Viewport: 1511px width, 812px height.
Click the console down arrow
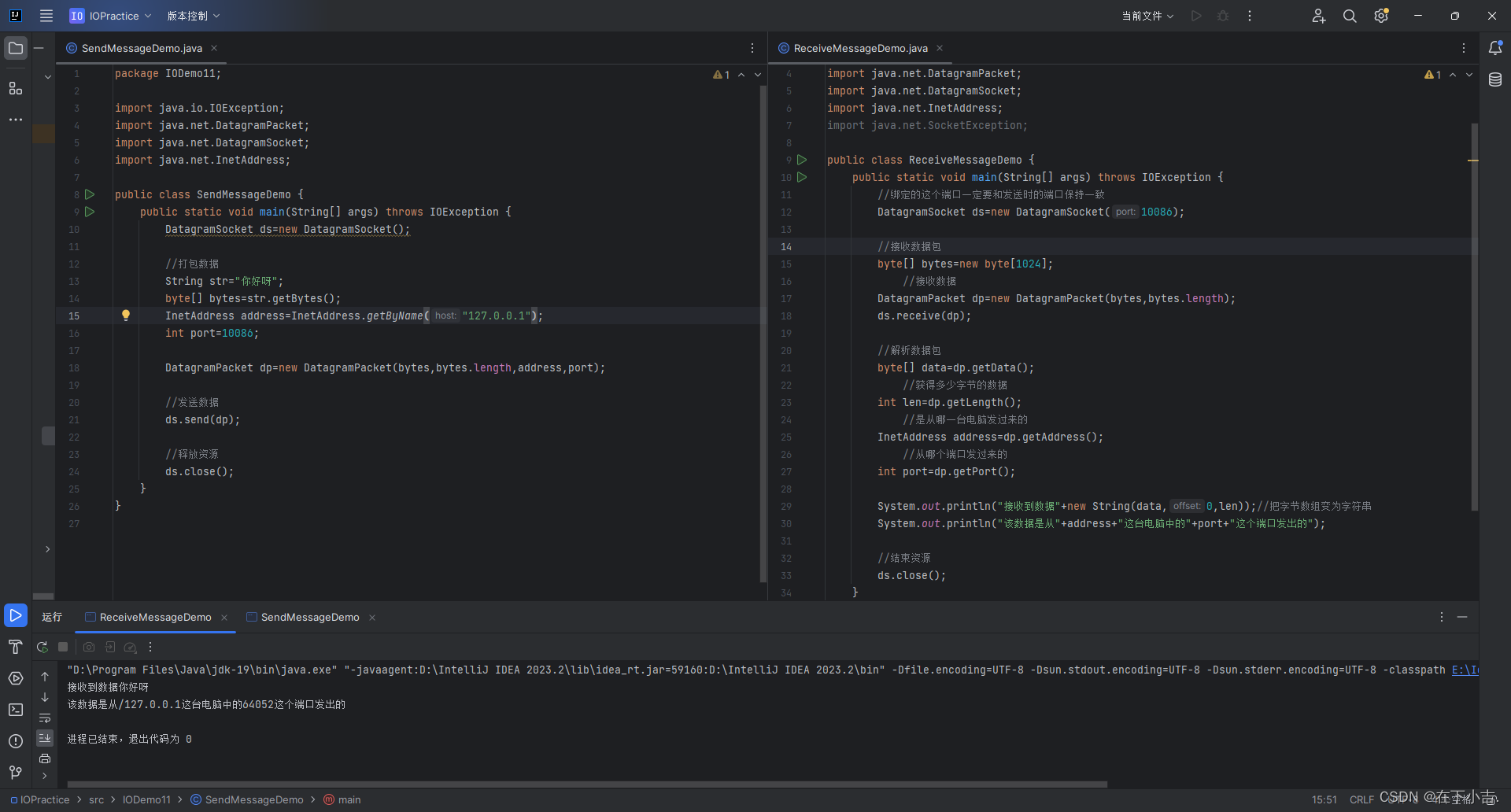tap(45, 697)
